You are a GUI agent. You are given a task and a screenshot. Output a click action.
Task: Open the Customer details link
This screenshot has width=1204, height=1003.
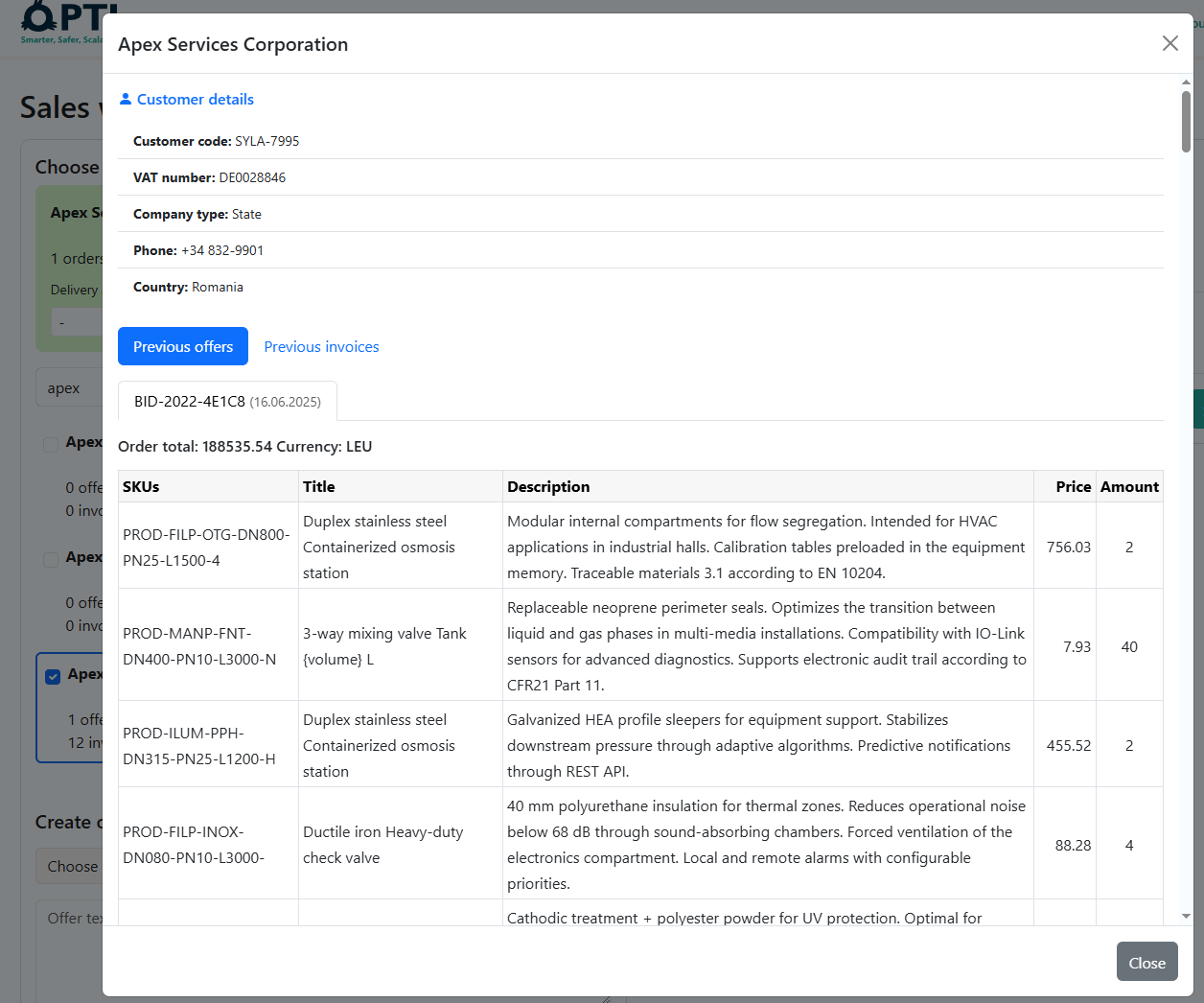[195, 99]
